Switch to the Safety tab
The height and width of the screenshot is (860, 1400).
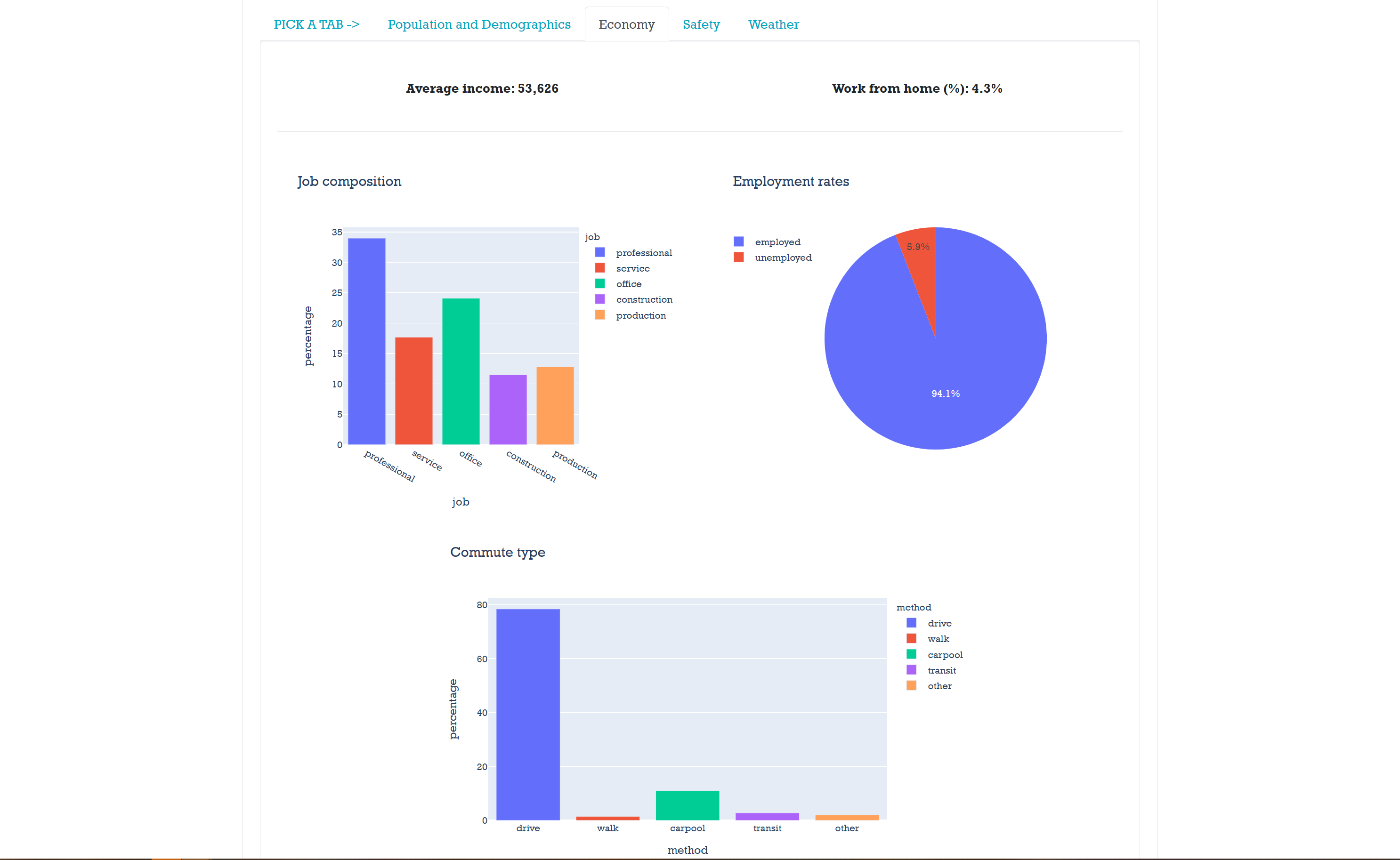click(701, 24)
